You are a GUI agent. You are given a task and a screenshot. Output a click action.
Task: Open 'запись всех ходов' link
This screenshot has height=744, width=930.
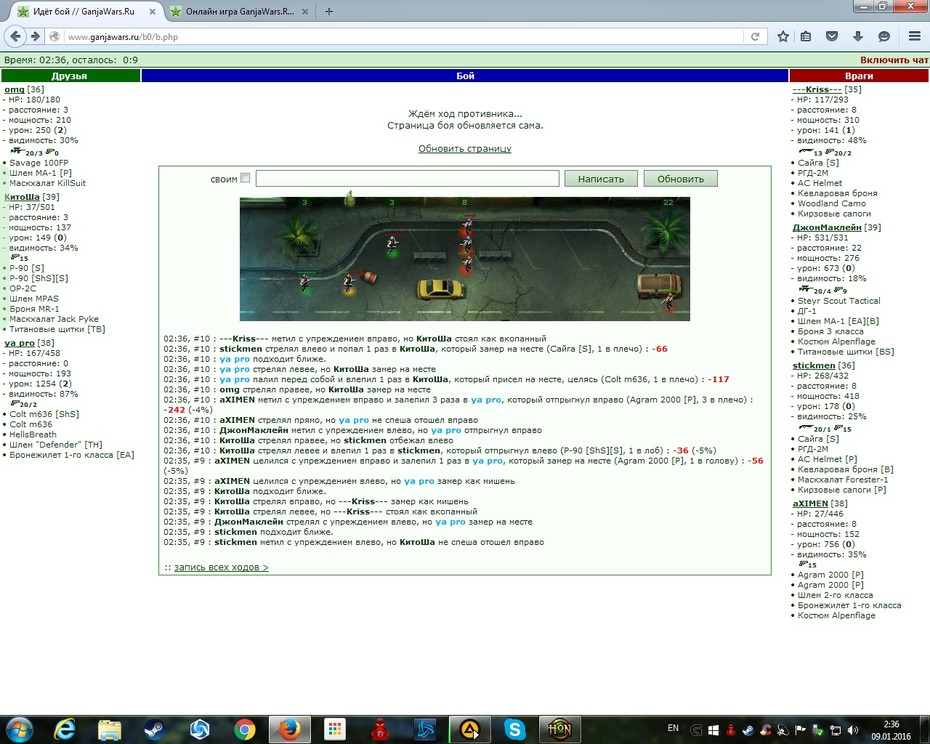pyautogui.click(x=221, y=567)
